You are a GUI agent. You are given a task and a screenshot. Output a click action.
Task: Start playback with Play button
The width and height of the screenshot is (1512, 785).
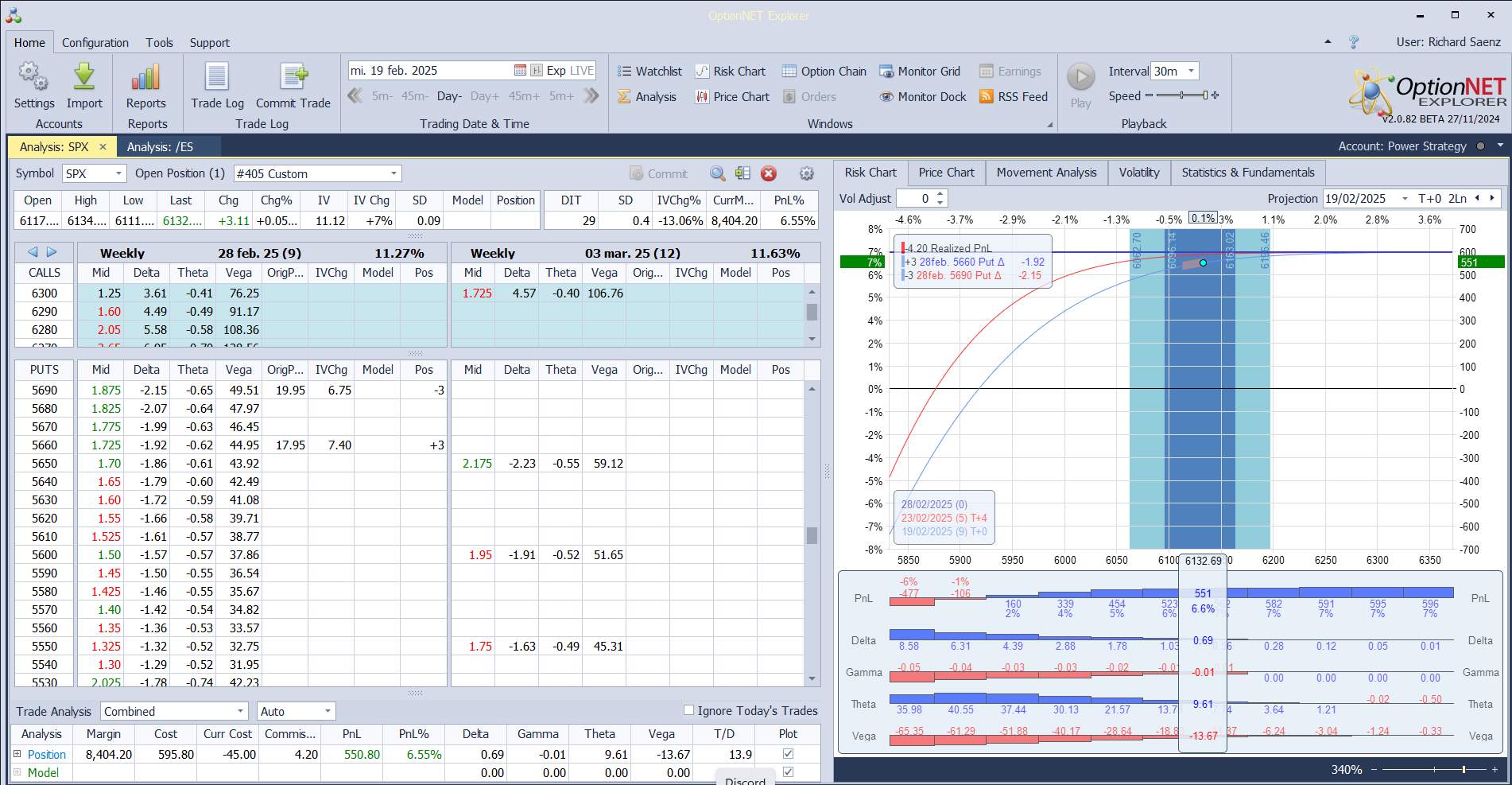pyautogui.click(x=1080, y=86)
